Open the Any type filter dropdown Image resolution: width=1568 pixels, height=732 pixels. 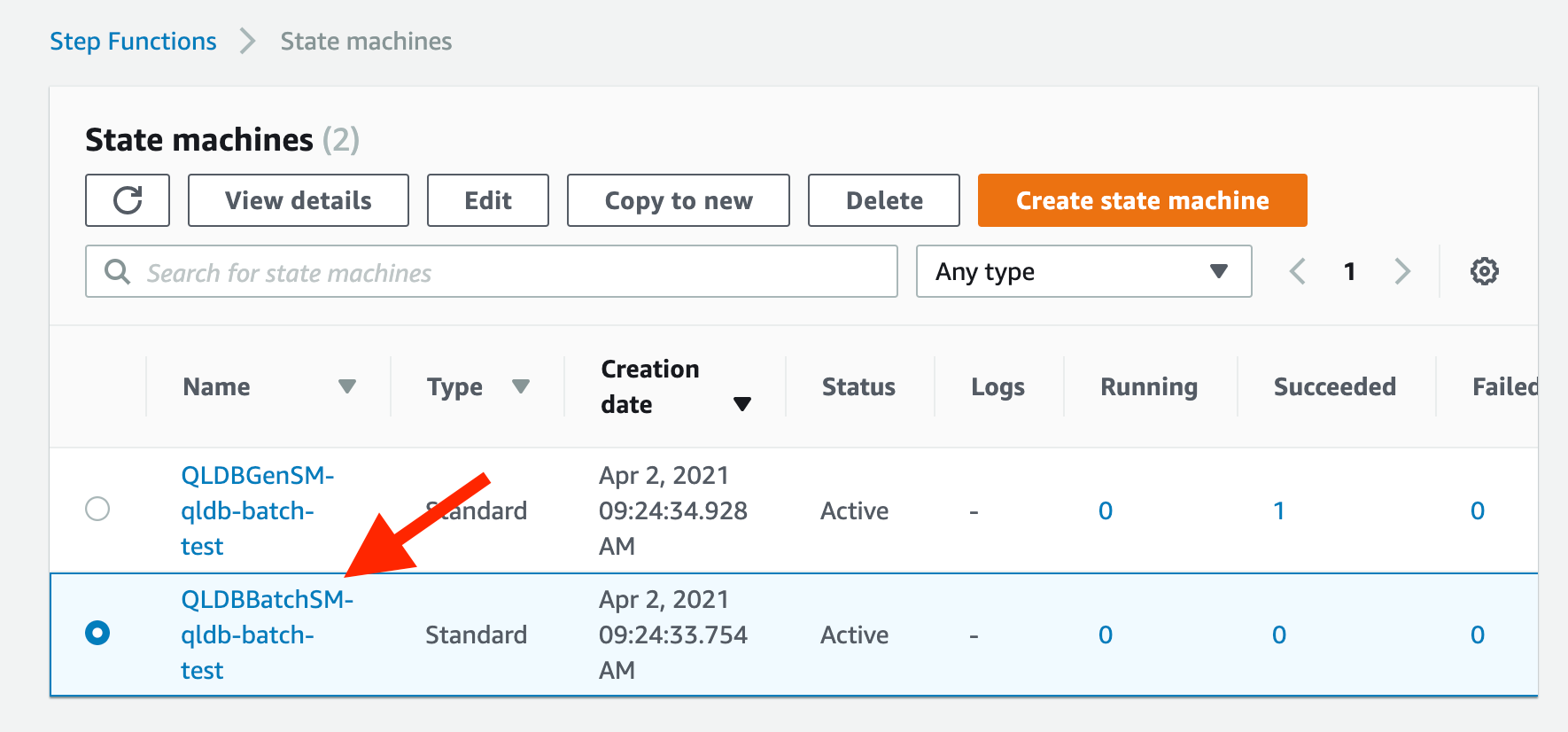click(1083, 271)
